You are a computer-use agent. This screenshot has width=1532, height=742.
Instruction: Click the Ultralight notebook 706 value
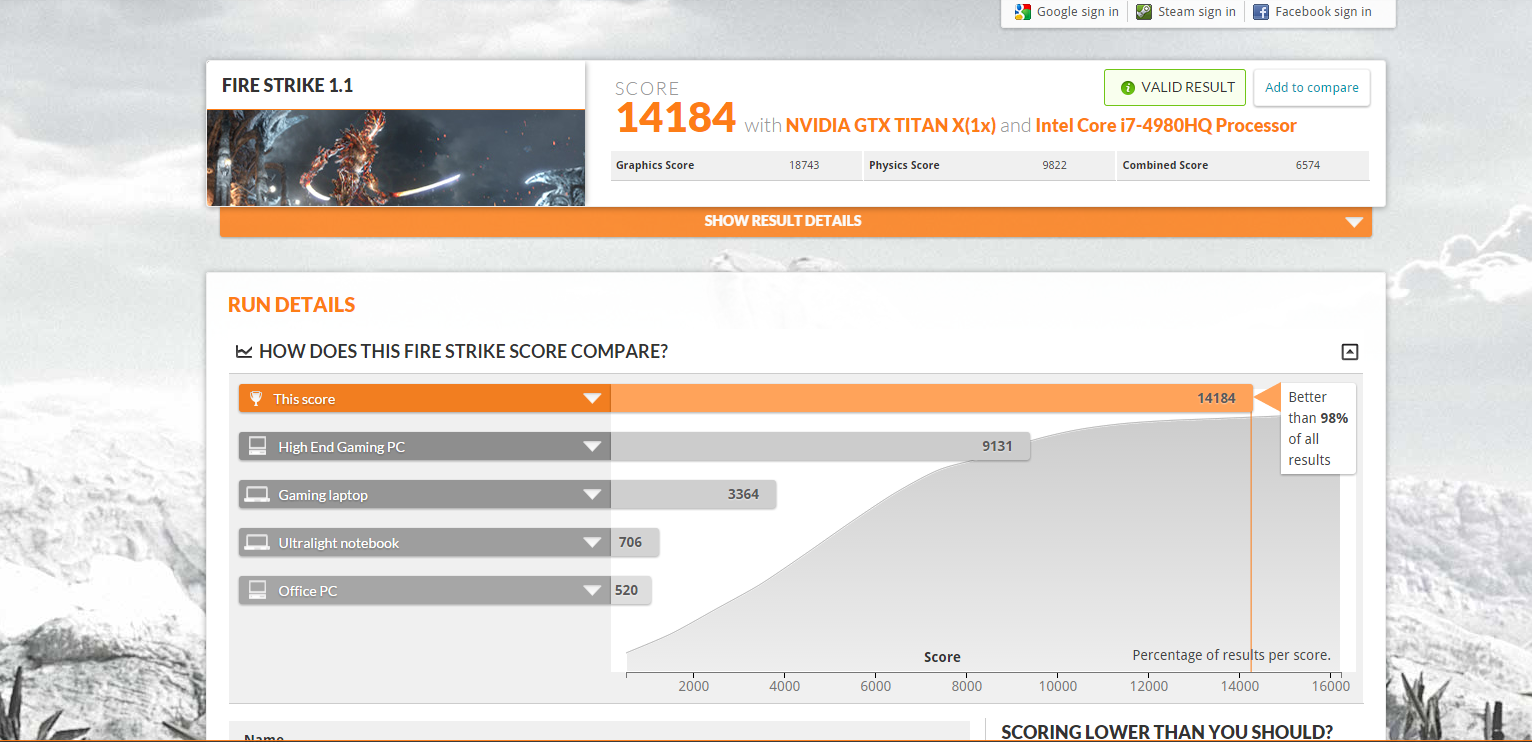point(630,542)
